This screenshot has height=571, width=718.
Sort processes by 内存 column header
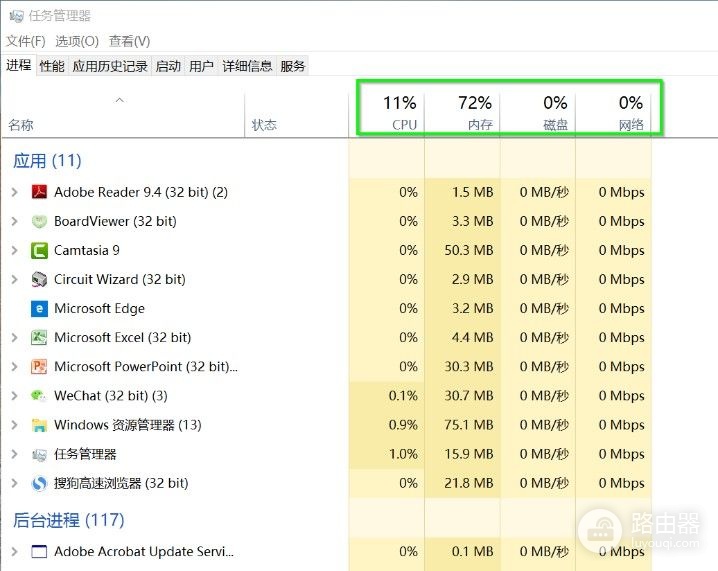(462, 113)
